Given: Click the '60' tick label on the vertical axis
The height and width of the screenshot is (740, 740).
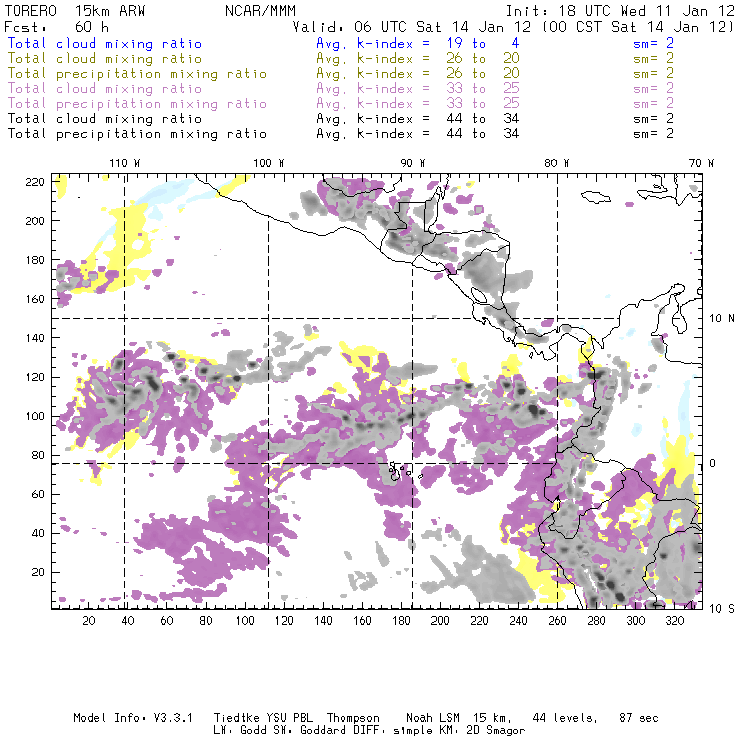Looking at the screenshot, I should [38, 494].
